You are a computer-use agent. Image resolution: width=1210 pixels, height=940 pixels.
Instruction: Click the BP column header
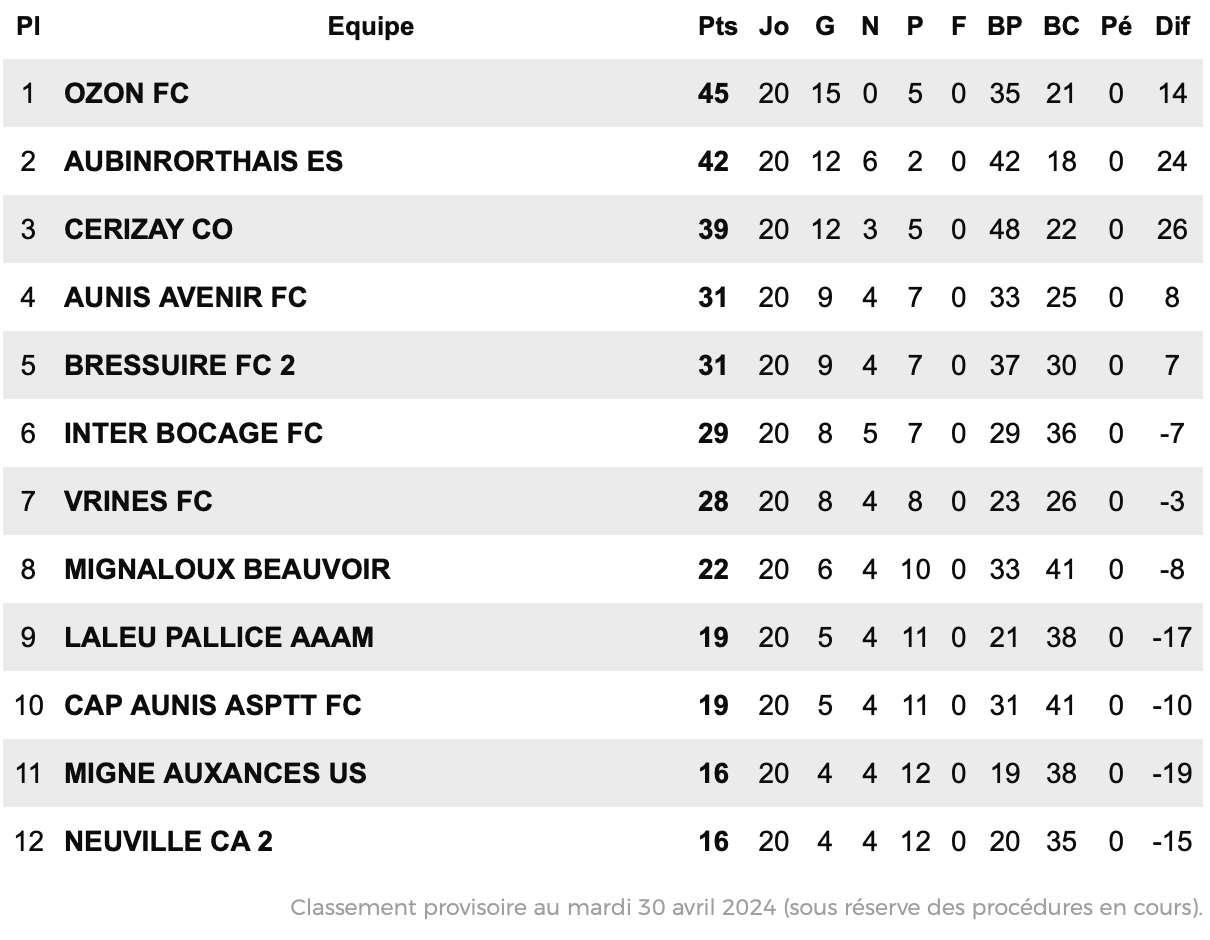click(x=1005, y=26)
